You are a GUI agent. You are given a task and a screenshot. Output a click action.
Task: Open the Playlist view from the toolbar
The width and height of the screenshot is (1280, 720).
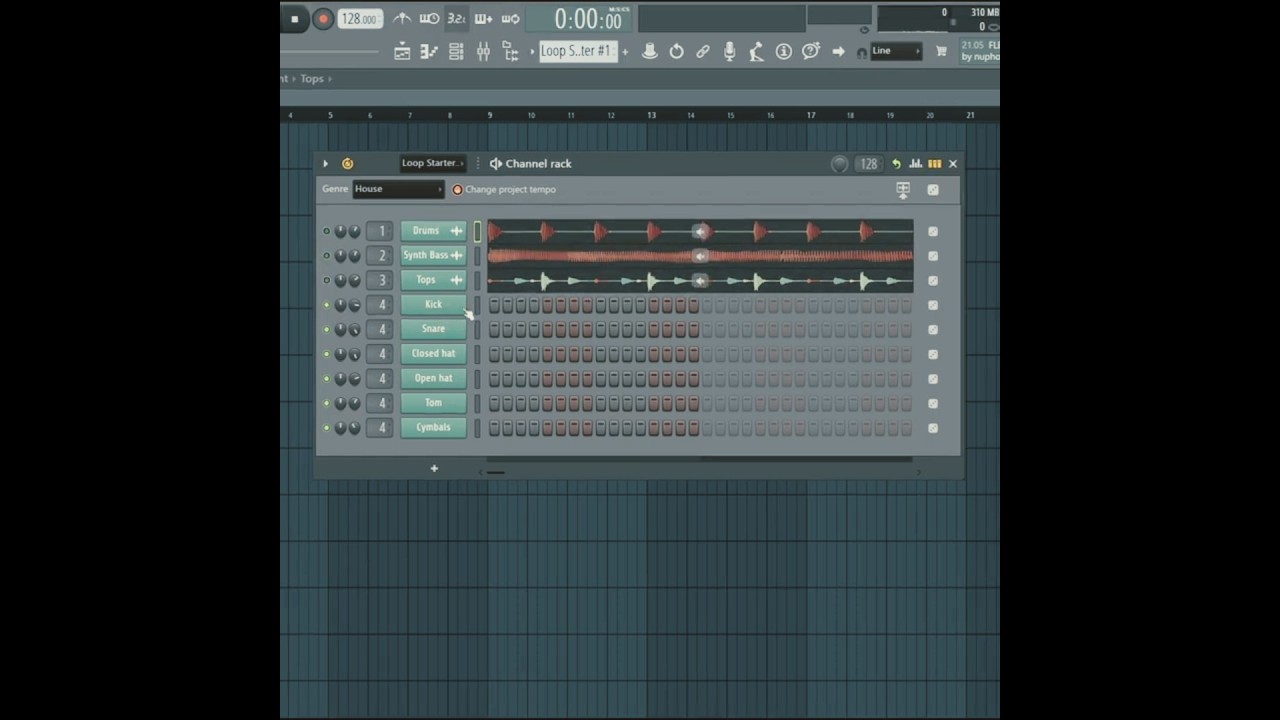click(402, 52)
